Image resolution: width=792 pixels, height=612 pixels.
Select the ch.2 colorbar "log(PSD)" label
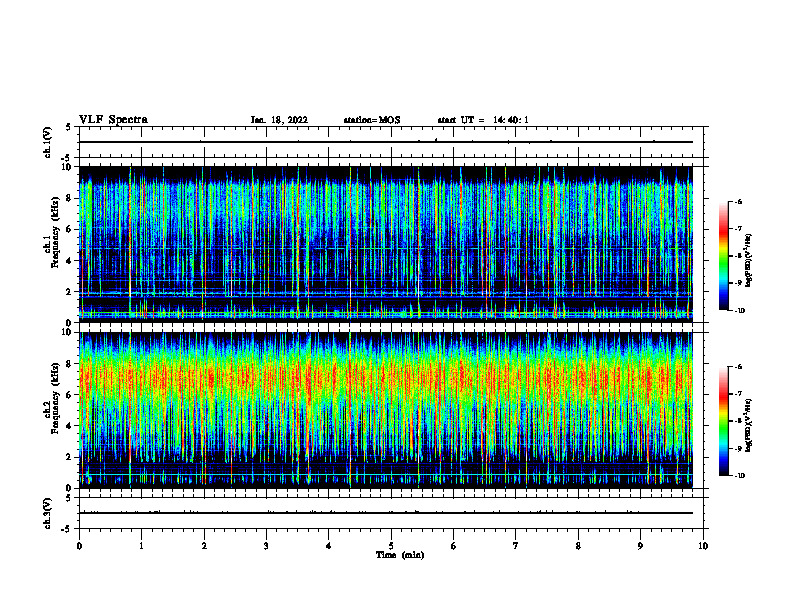pyautogui.click(x=749, y=425)
